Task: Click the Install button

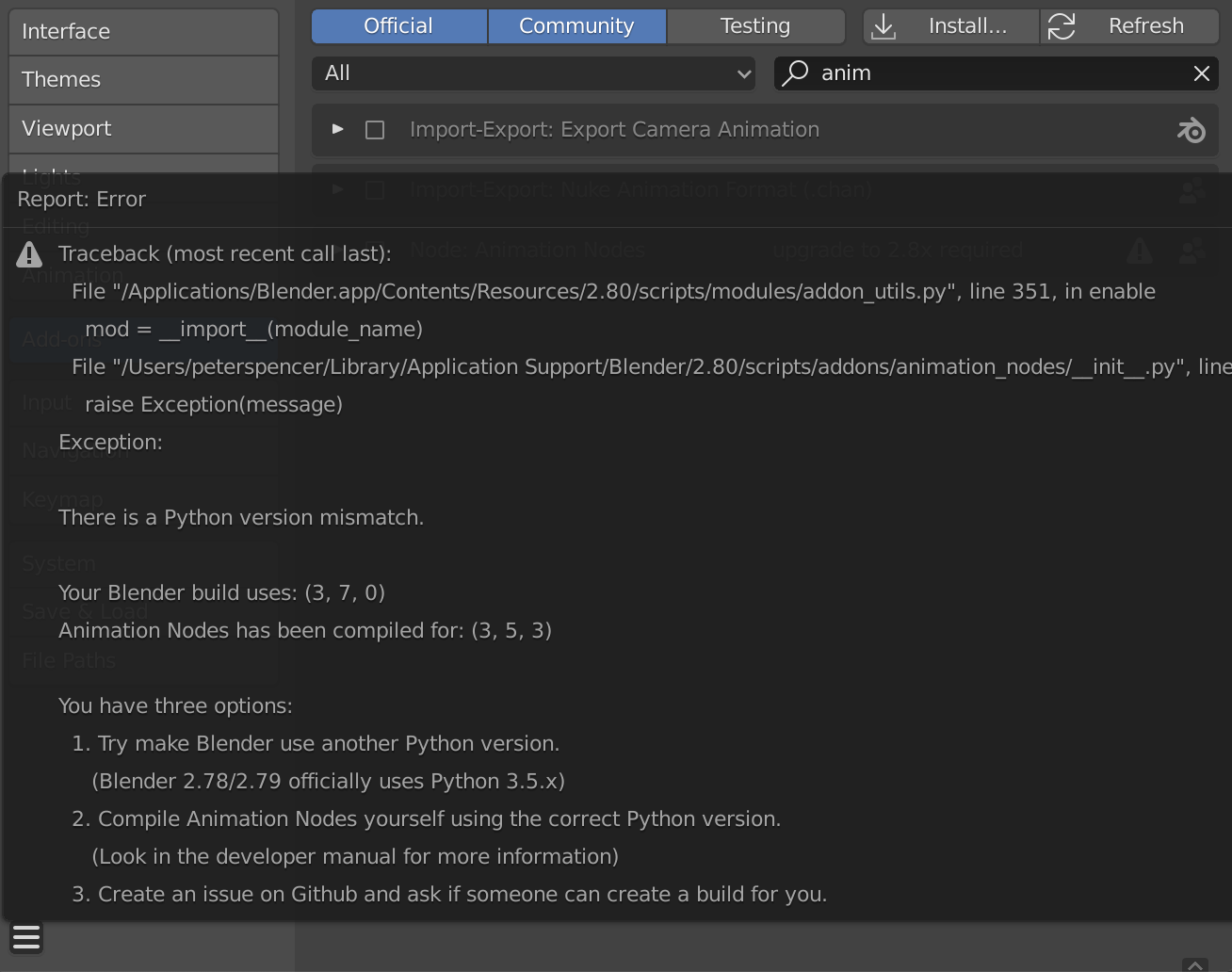Action: point(950,25)
